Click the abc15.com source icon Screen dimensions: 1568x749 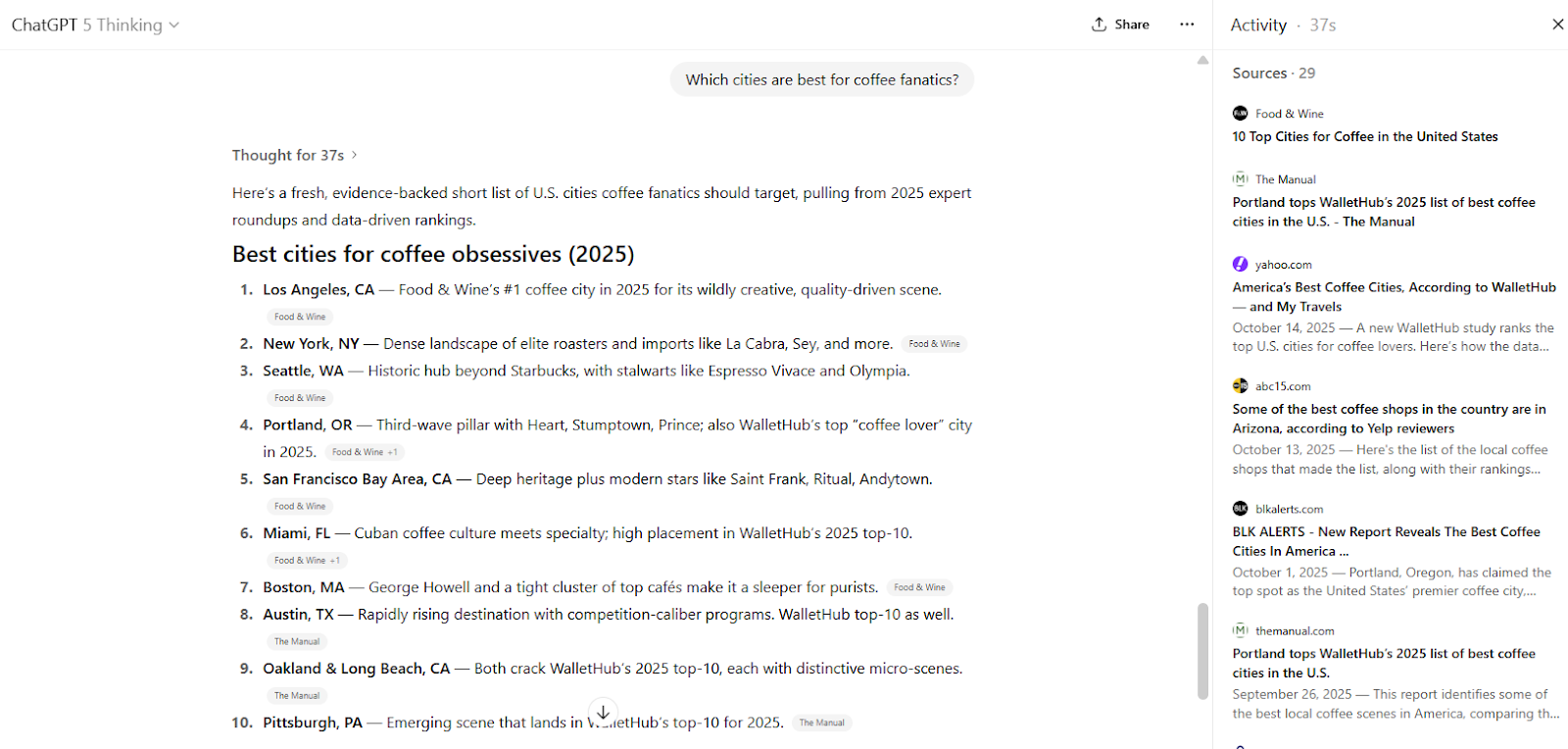point(1240,386)
